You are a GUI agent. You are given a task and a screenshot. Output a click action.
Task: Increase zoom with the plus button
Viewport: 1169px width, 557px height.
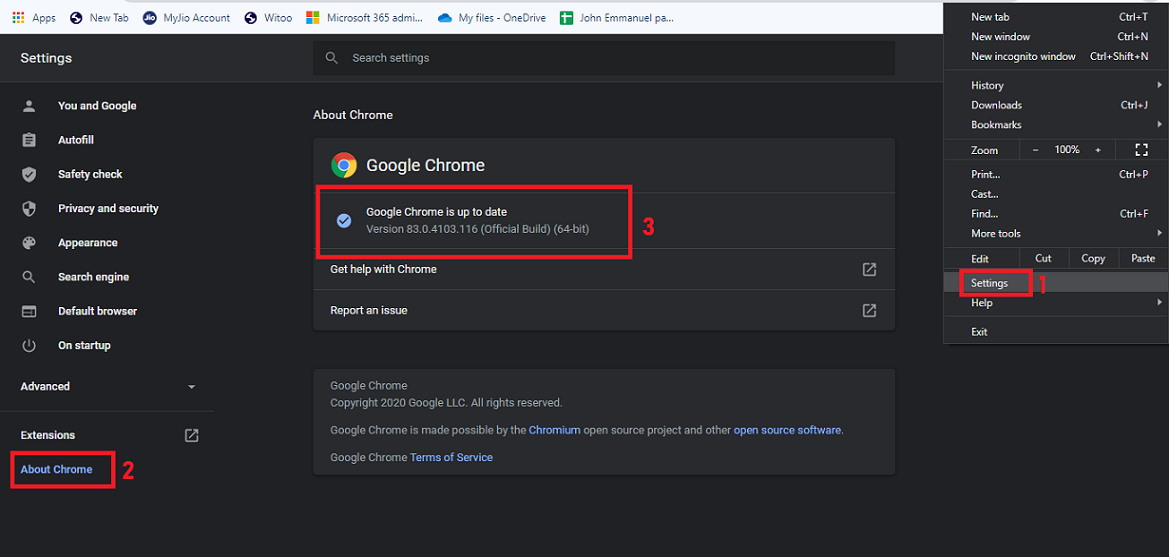(x=1097, y=150)
